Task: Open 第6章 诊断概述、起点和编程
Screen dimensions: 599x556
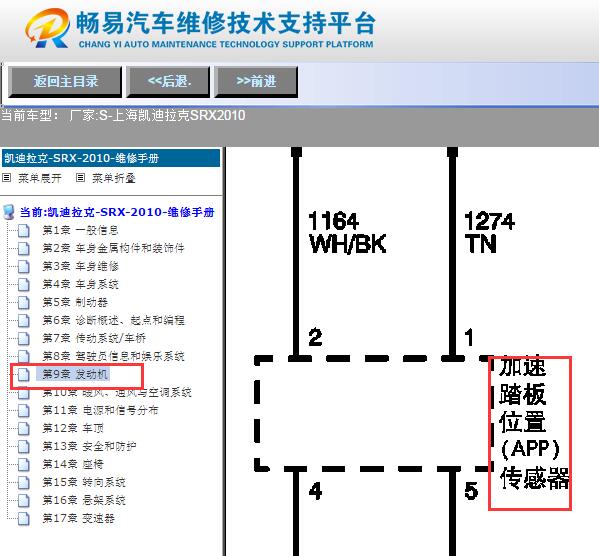Action: click(113, 320)
